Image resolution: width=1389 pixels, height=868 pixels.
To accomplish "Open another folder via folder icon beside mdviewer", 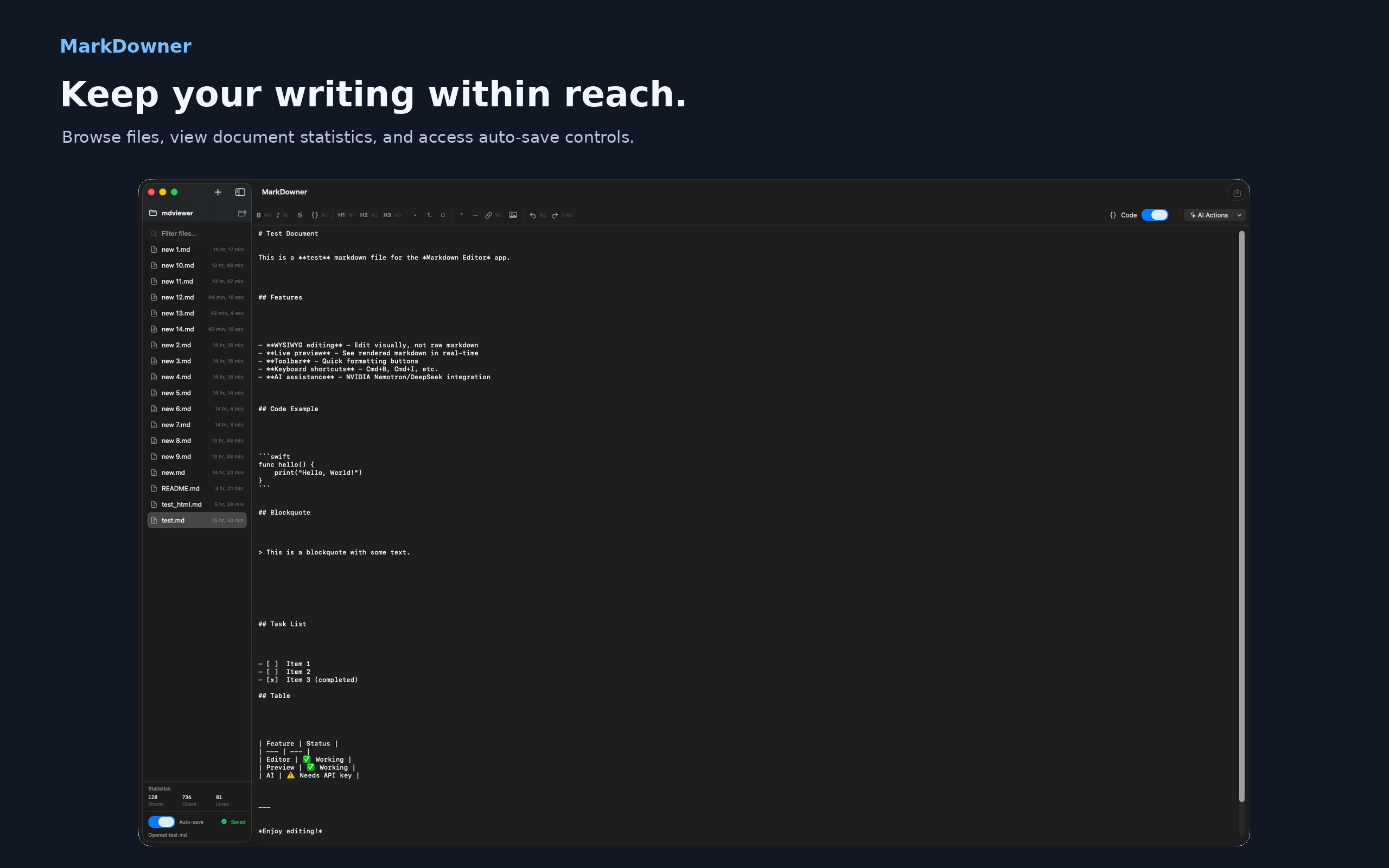I will pos(242,214).
